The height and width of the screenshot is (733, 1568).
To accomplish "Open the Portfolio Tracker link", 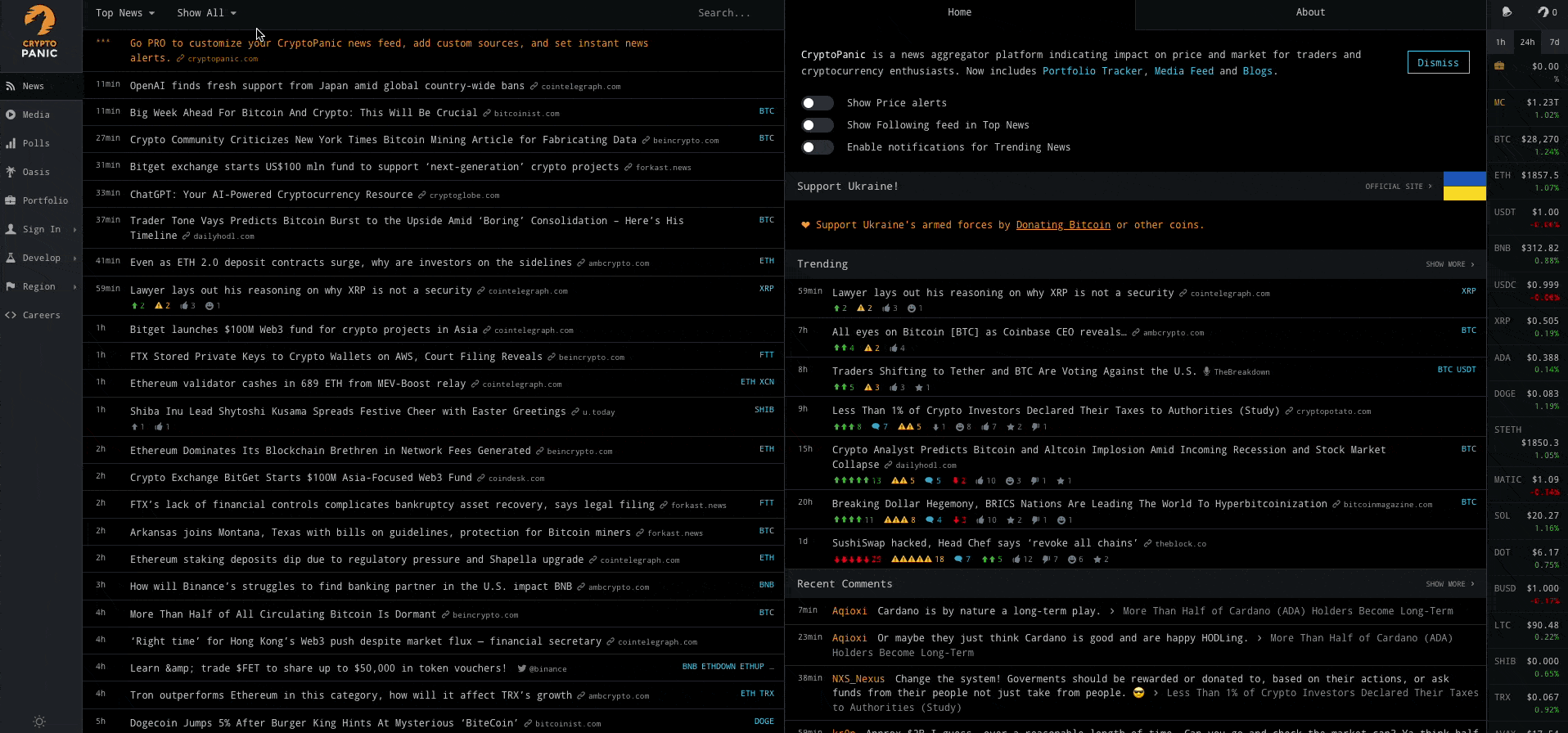I will pyautogui.click(x=1092, y=71).
